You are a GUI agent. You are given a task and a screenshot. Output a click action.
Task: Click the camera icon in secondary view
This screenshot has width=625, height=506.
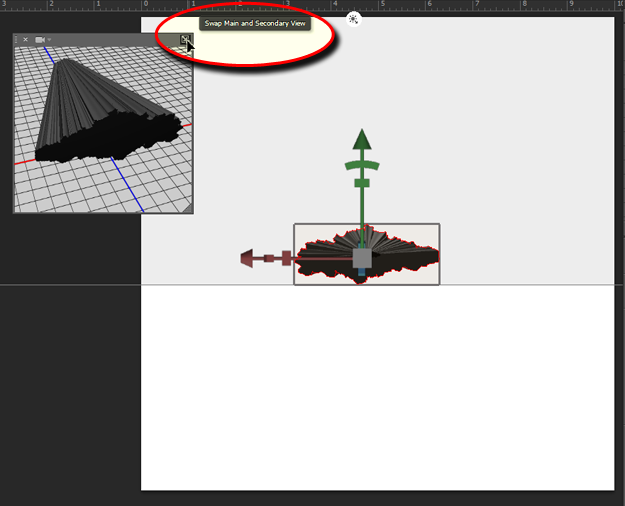point(40,40)
